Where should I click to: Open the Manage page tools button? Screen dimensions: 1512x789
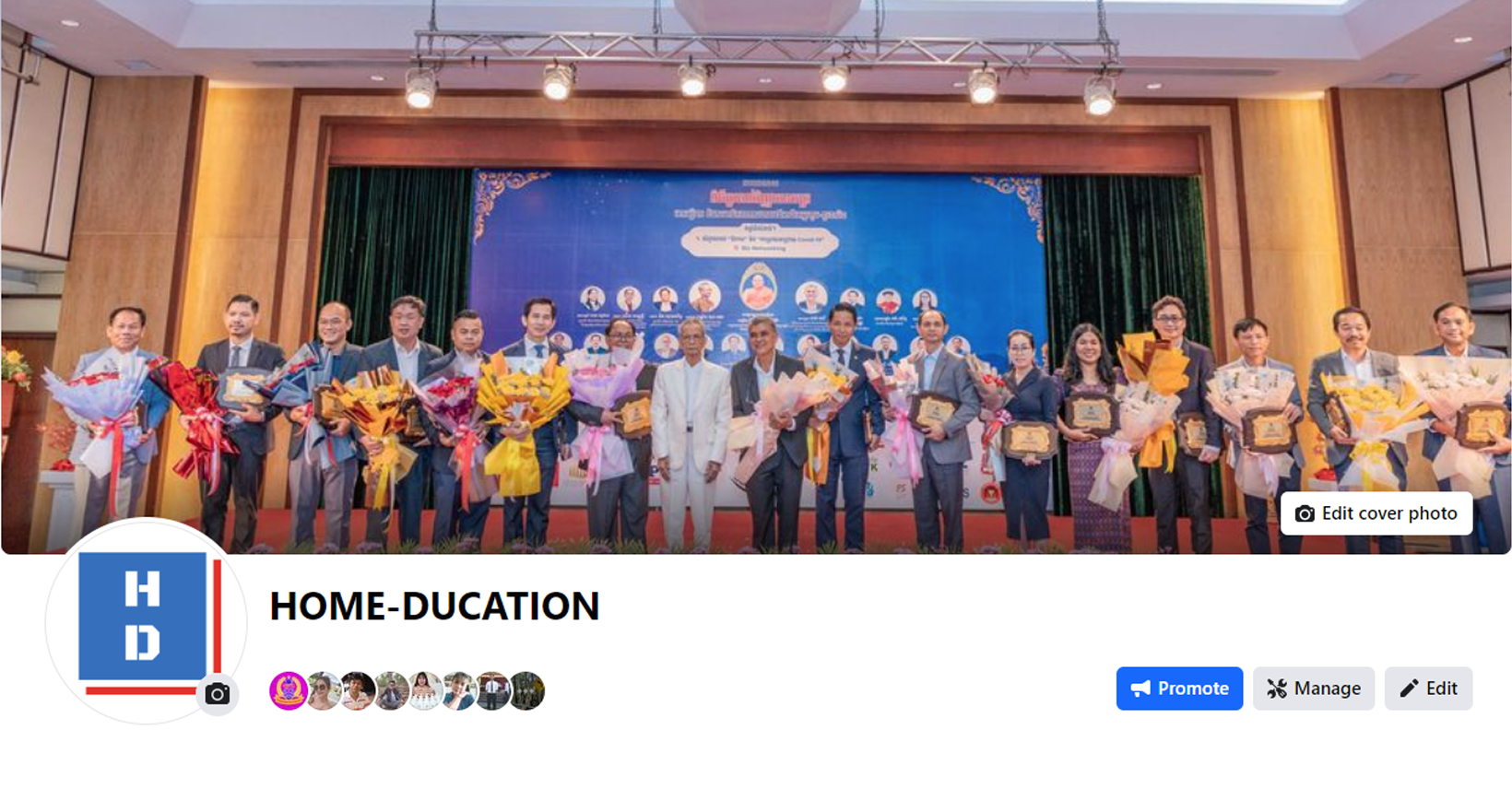coord(1313,689)
